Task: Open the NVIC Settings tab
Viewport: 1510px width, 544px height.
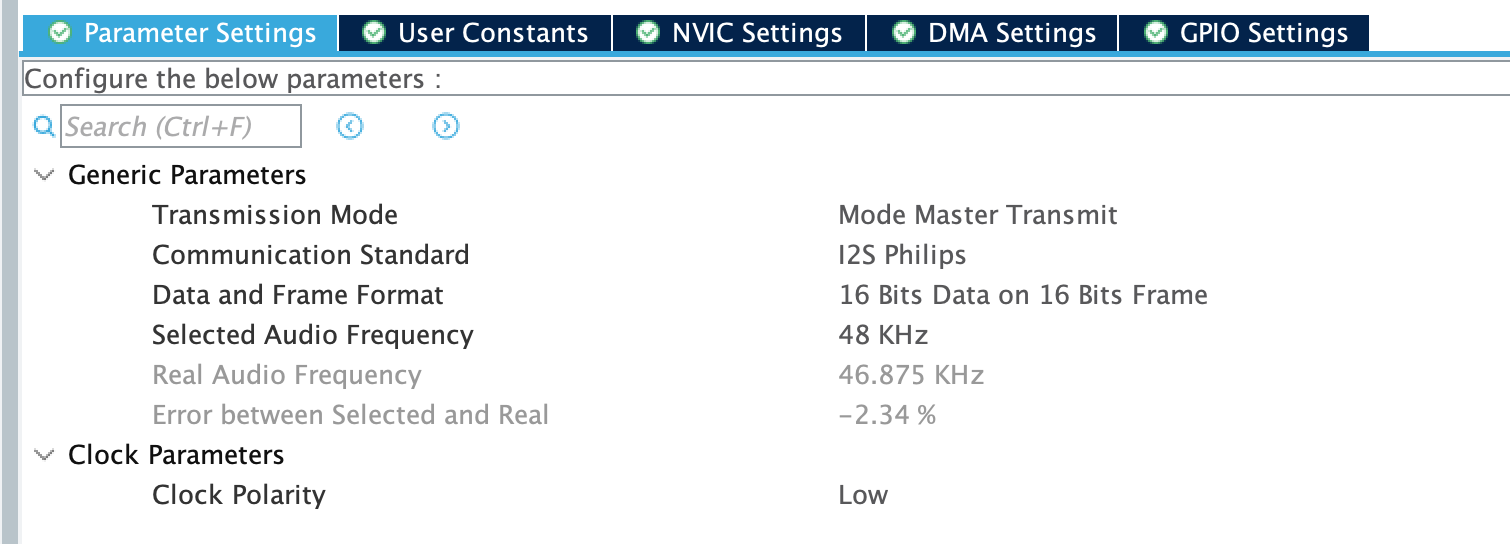Action: point(757,33)
